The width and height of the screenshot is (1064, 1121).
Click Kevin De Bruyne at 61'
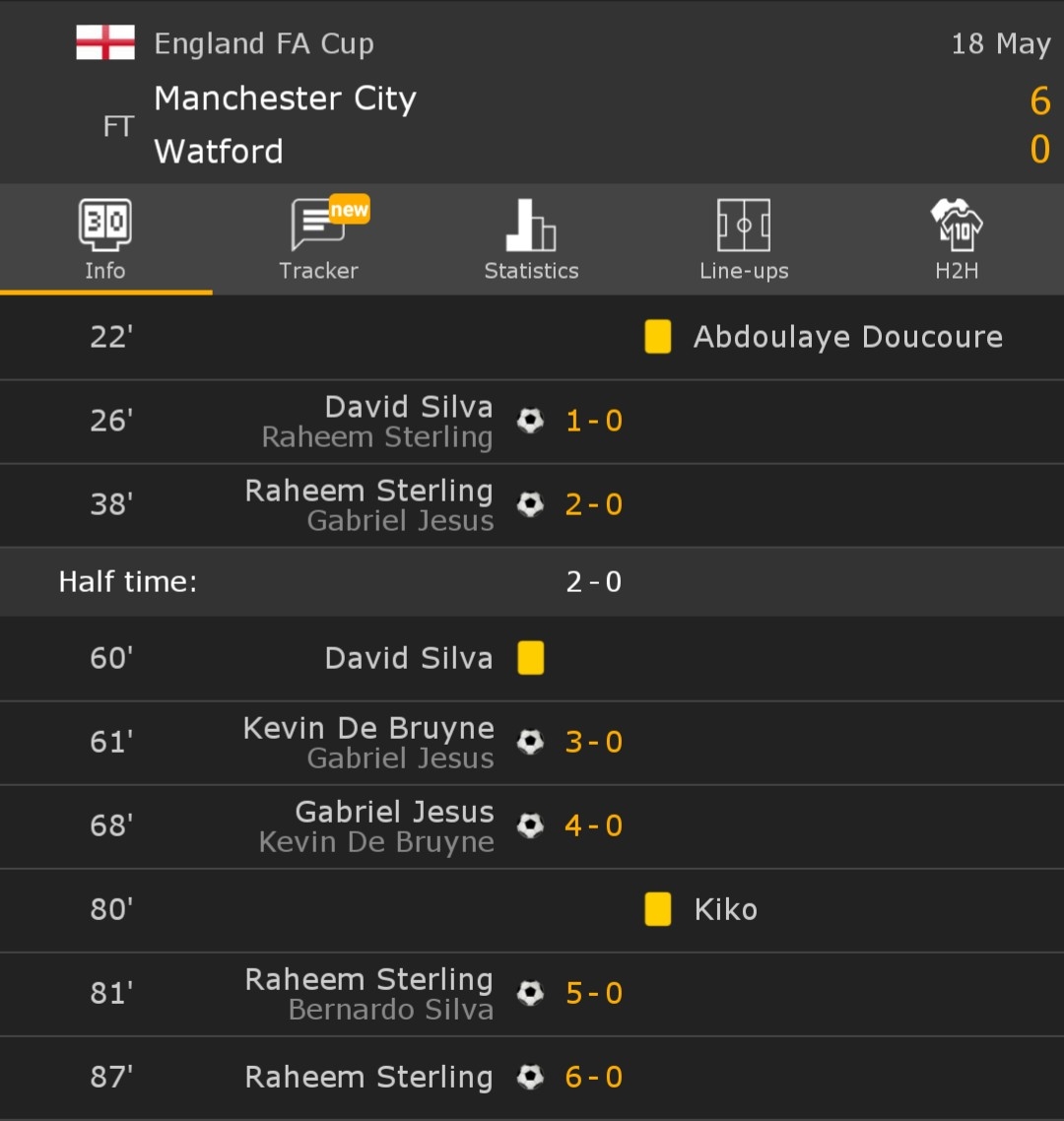[368, 728]
